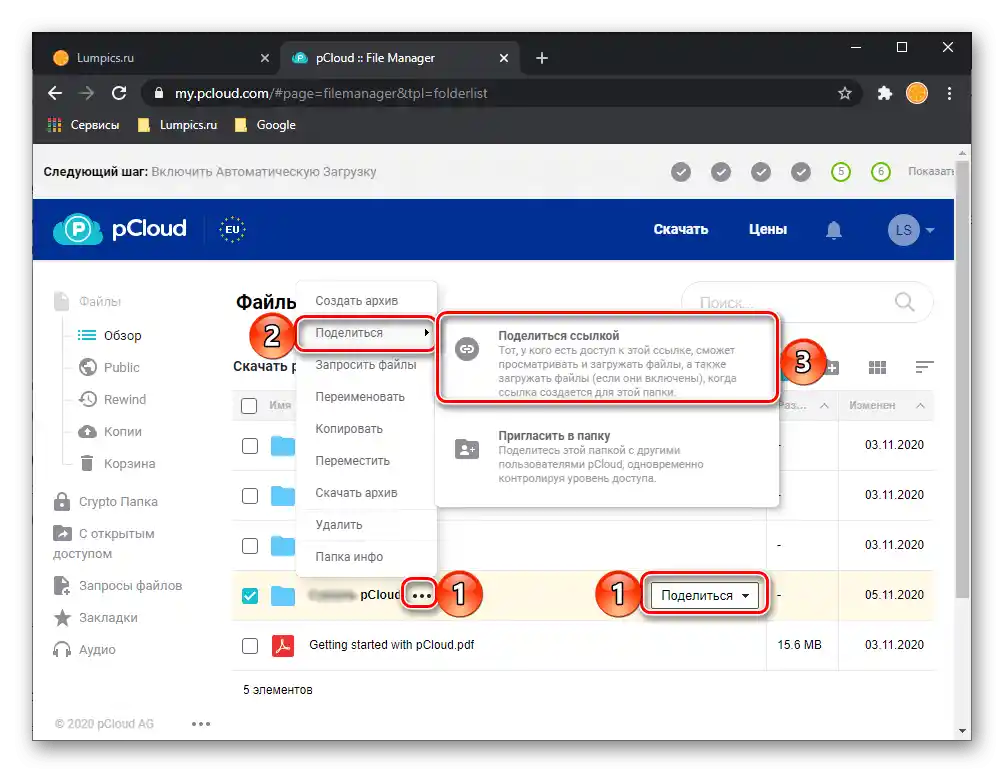Screen dimensions: 1004x773
Task: Check the first folder row checkbox
Action: coord(250,446)
